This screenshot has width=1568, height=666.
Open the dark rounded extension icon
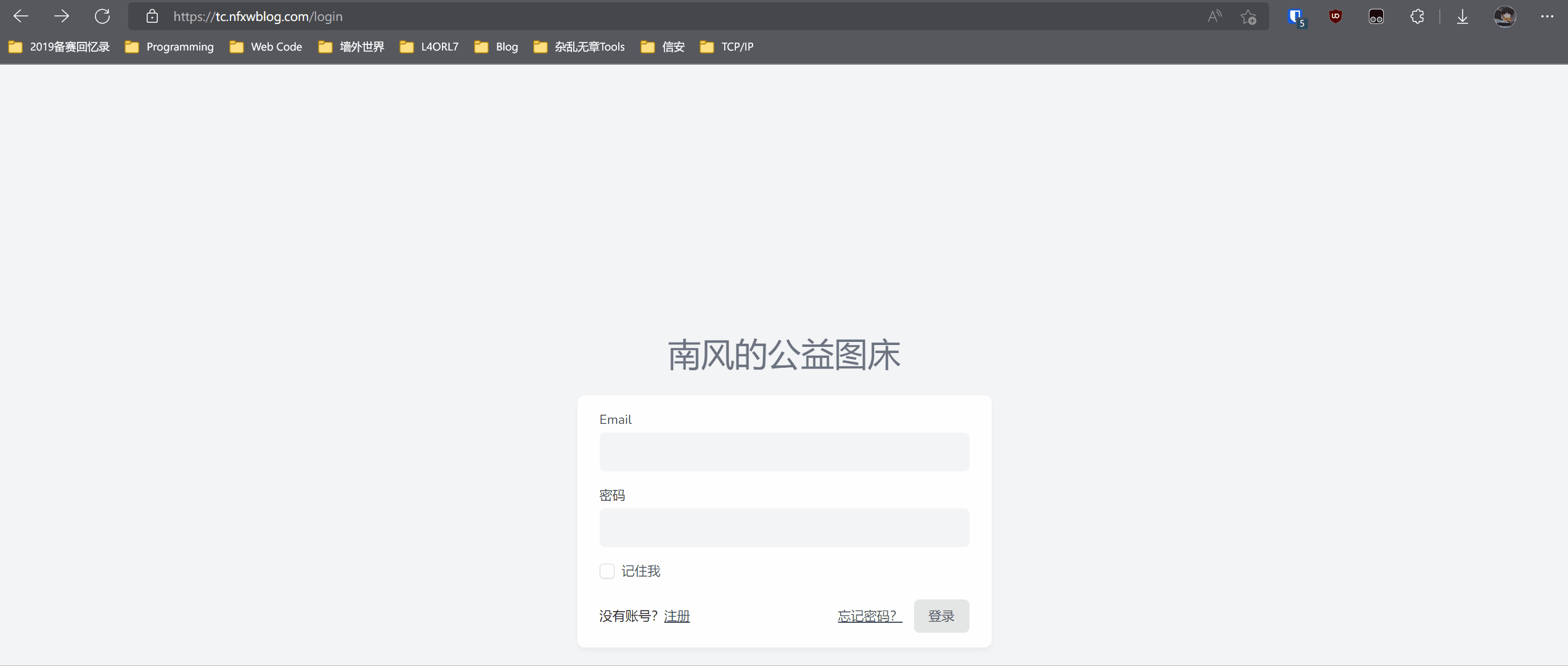pyautogui.click(x=1376, y=17)
